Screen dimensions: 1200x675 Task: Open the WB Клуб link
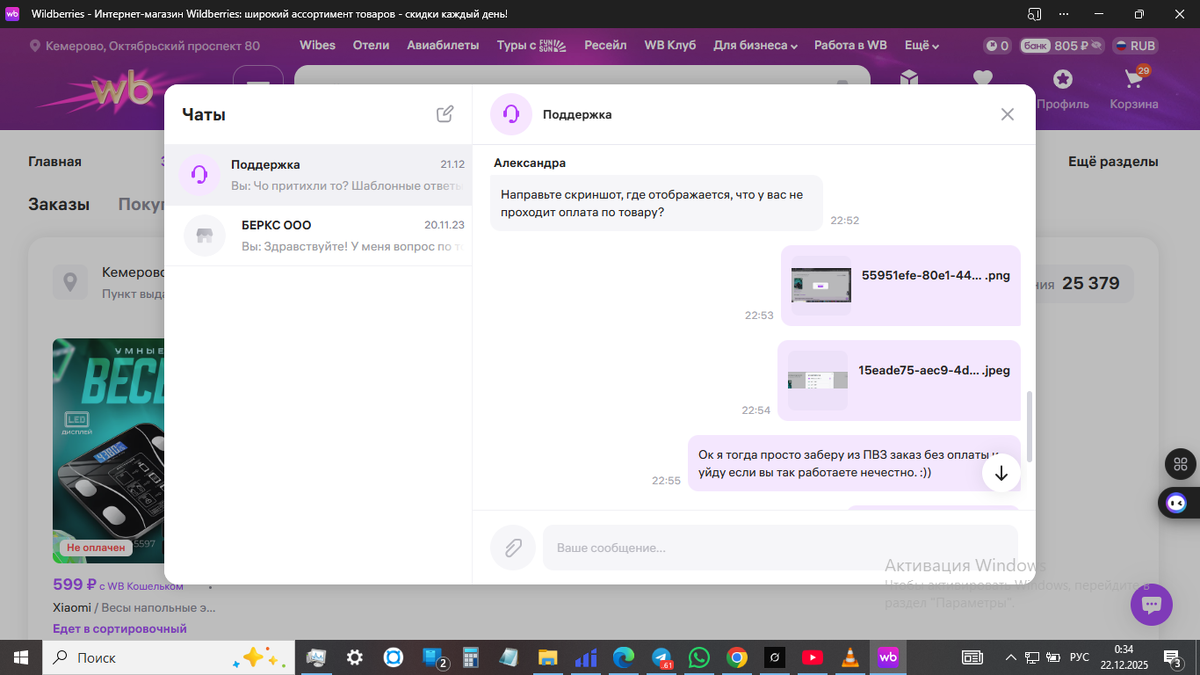670,45
